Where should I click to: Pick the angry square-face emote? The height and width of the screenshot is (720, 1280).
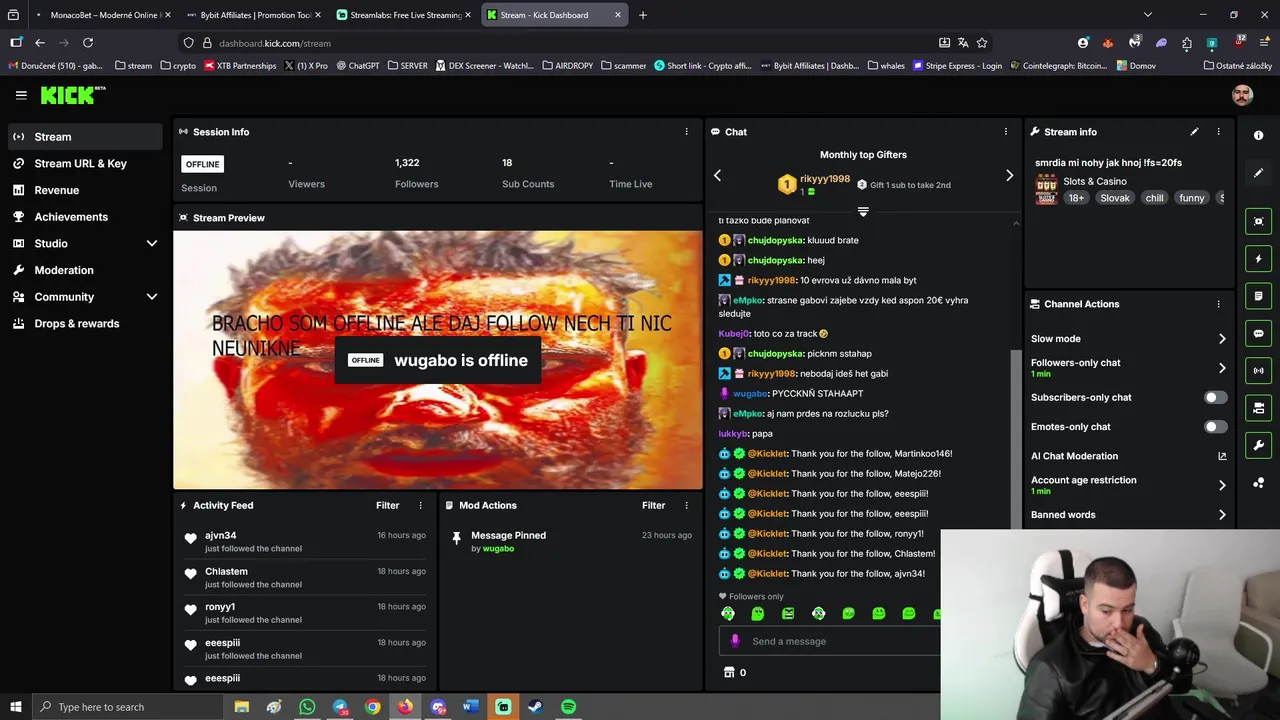coord(788,614)
